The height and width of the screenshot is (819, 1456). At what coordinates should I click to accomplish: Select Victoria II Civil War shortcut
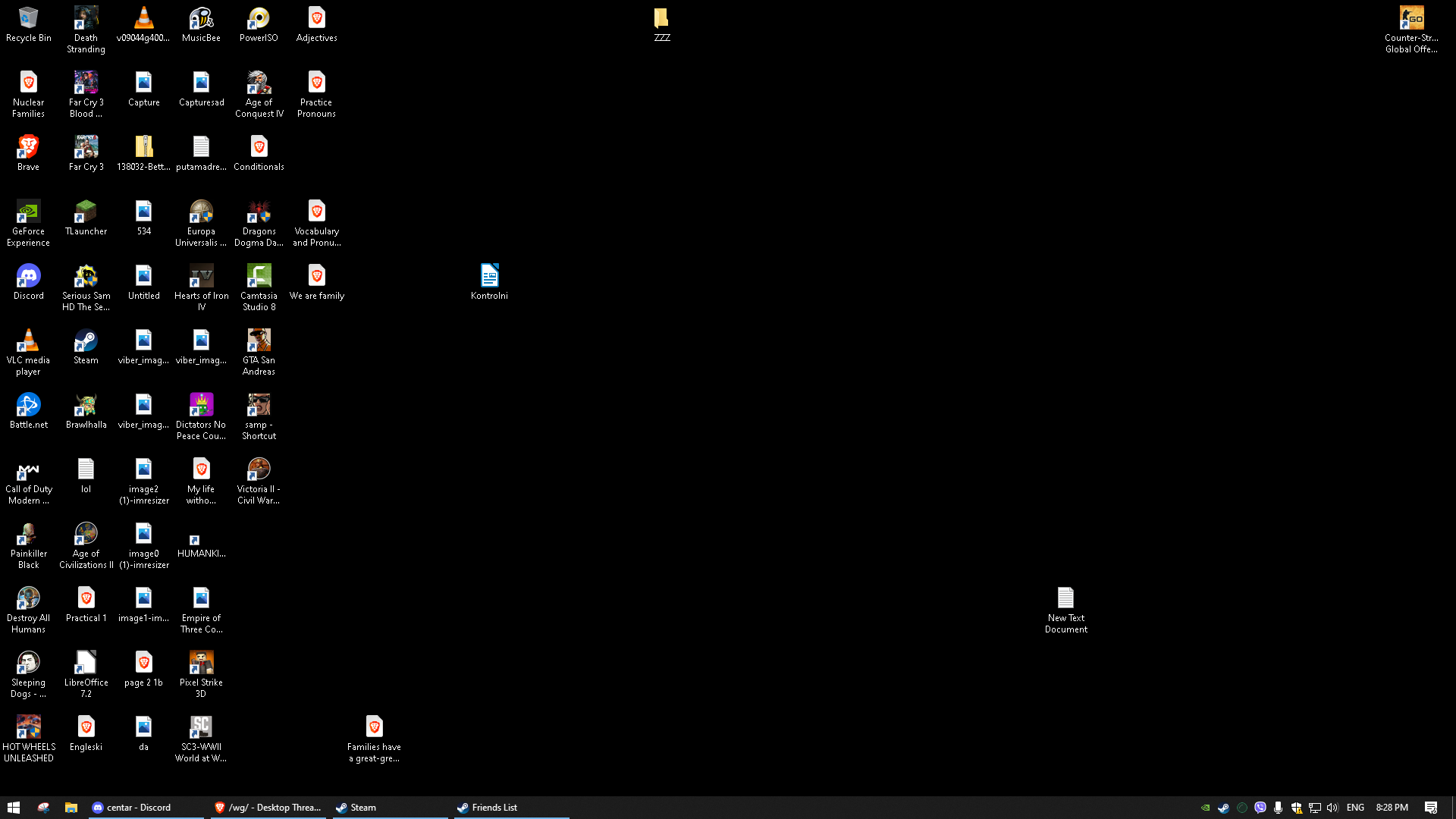(259, 481)
